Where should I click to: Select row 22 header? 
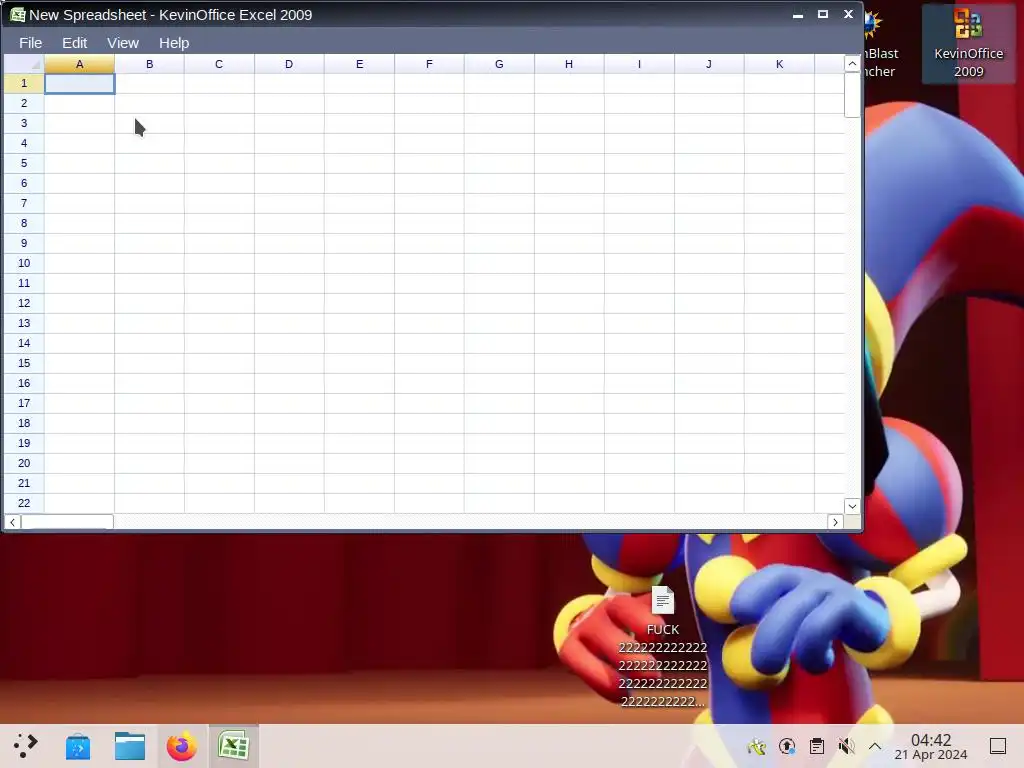point(24,503)
